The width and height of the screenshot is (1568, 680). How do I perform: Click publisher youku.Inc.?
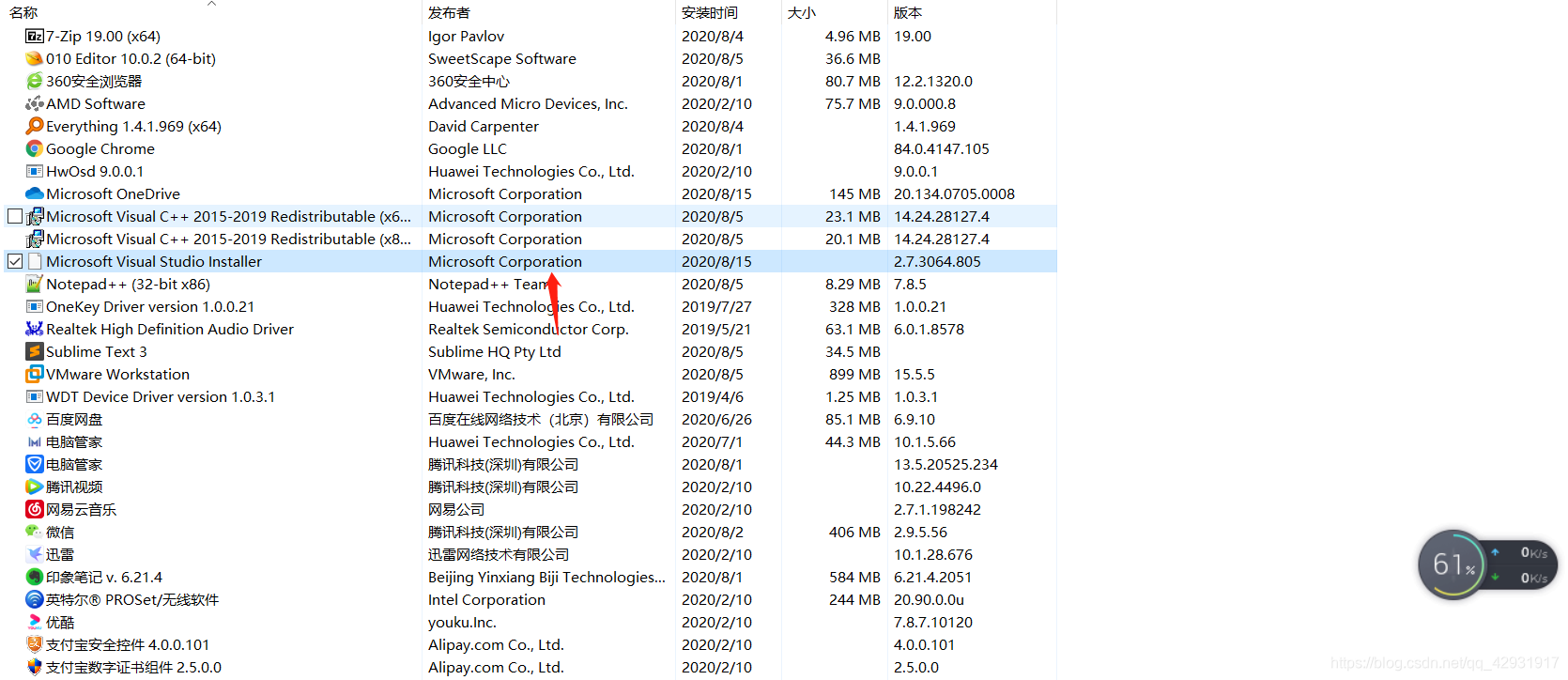pos(462,622)
